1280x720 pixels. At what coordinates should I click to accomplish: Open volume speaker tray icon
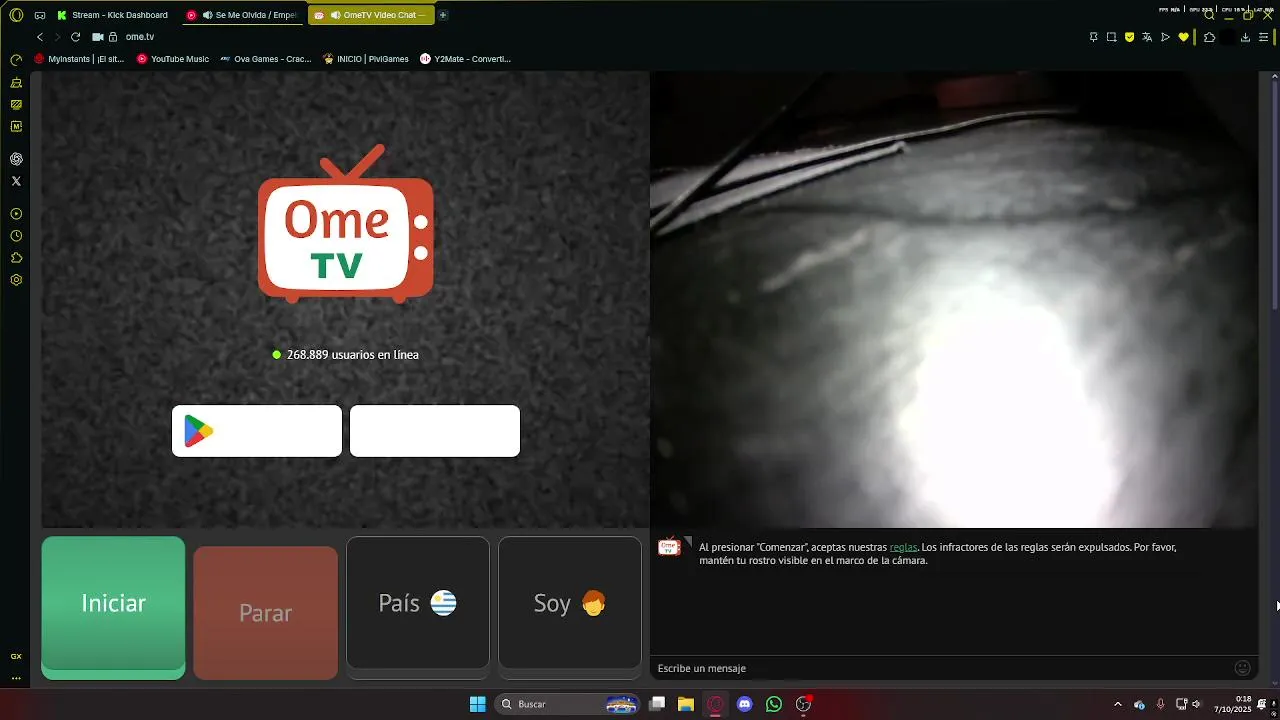pos(1197,704)
